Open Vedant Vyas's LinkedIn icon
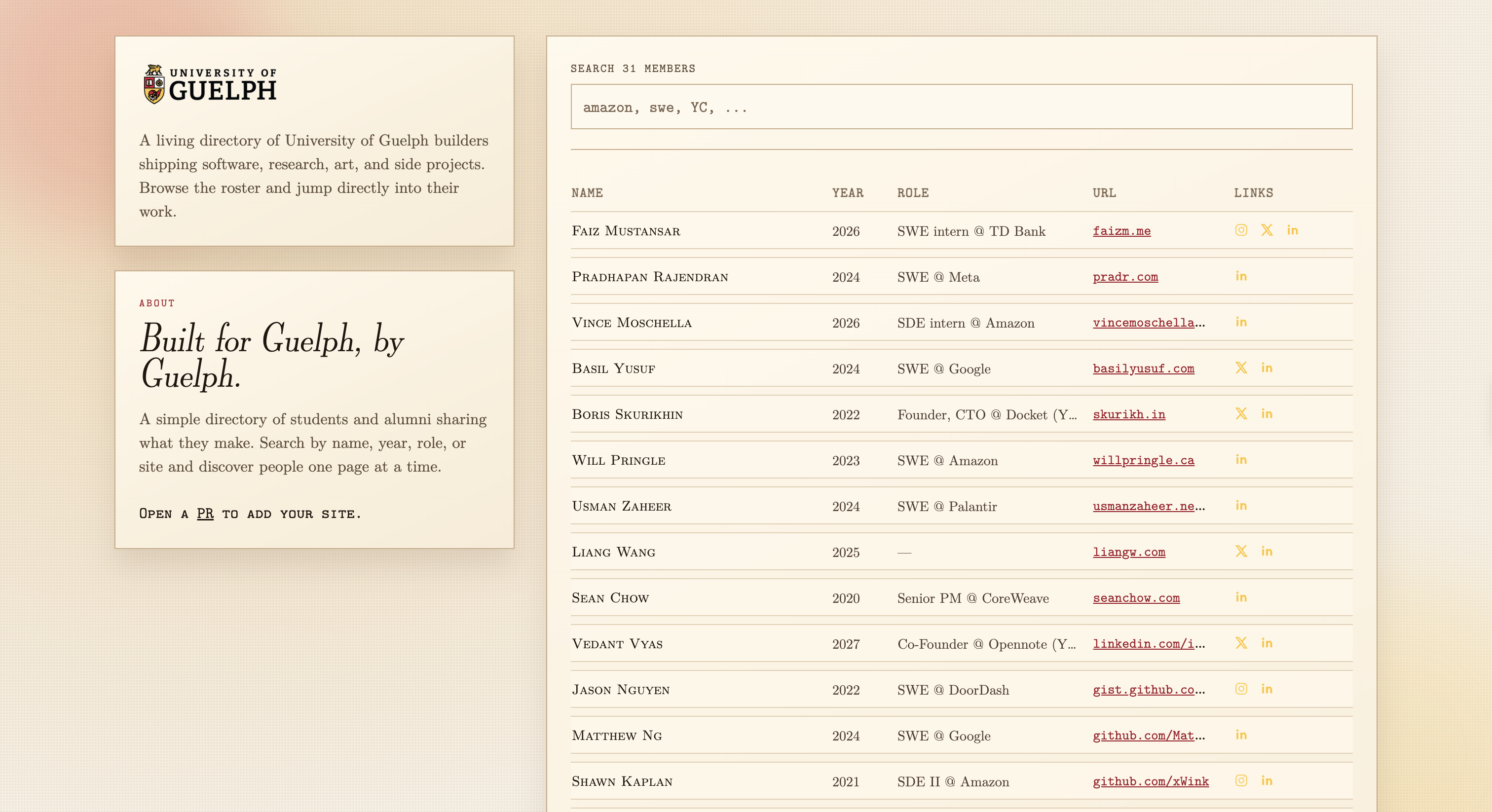Screen dimensions: 1492x812 1267,643
